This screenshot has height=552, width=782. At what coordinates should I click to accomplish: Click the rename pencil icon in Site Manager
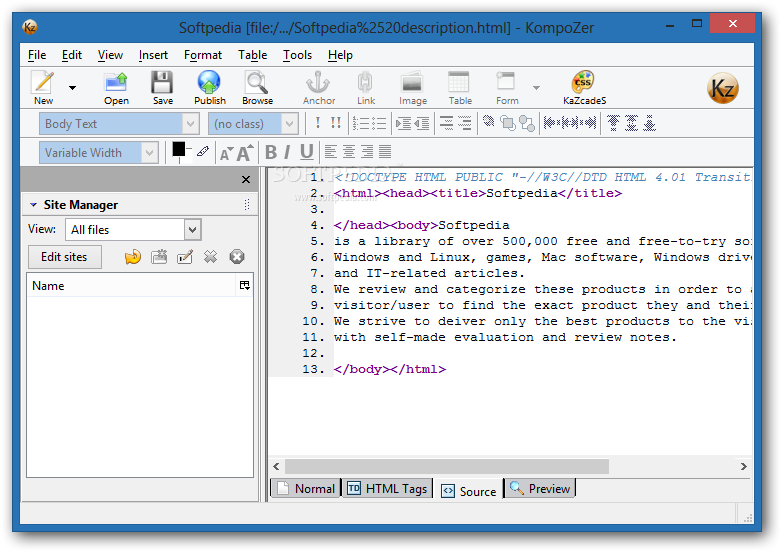pyautogui.click(x=185, y=257)
